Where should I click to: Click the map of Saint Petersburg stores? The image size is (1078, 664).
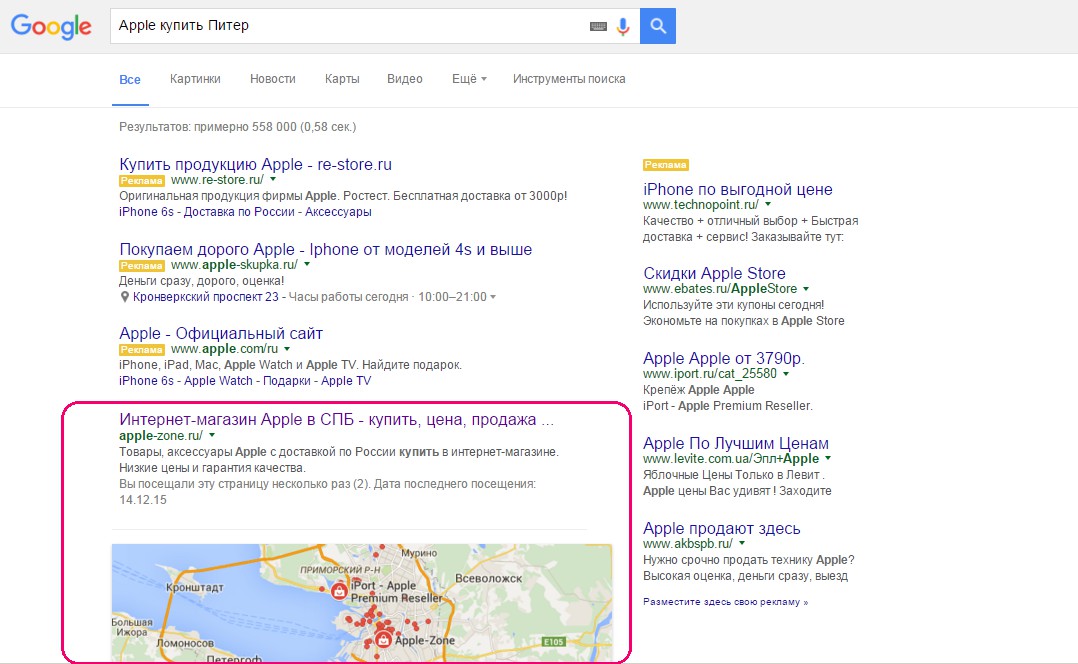(362, 603)
